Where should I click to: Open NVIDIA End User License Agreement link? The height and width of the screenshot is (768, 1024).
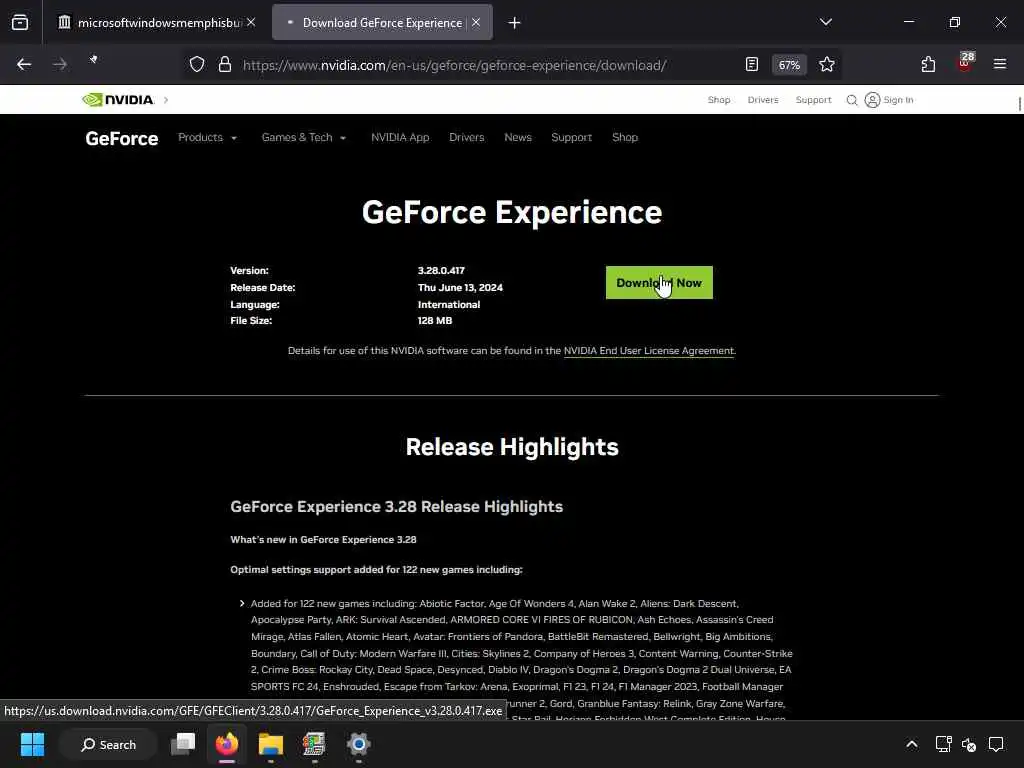[648, 351]
